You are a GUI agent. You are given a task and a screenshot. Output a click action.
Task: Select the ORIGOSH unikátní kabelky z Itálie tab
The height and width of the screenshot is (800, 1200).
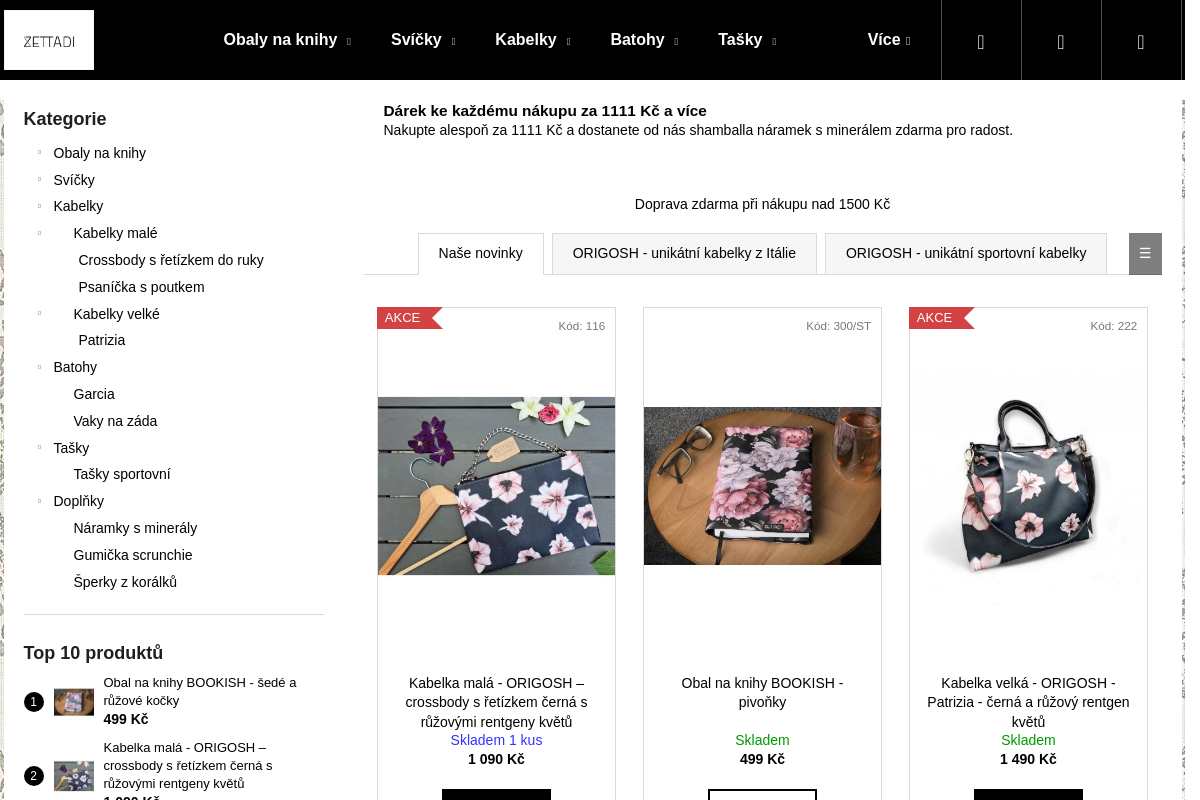pyautogui.click(x=684, y=254)
